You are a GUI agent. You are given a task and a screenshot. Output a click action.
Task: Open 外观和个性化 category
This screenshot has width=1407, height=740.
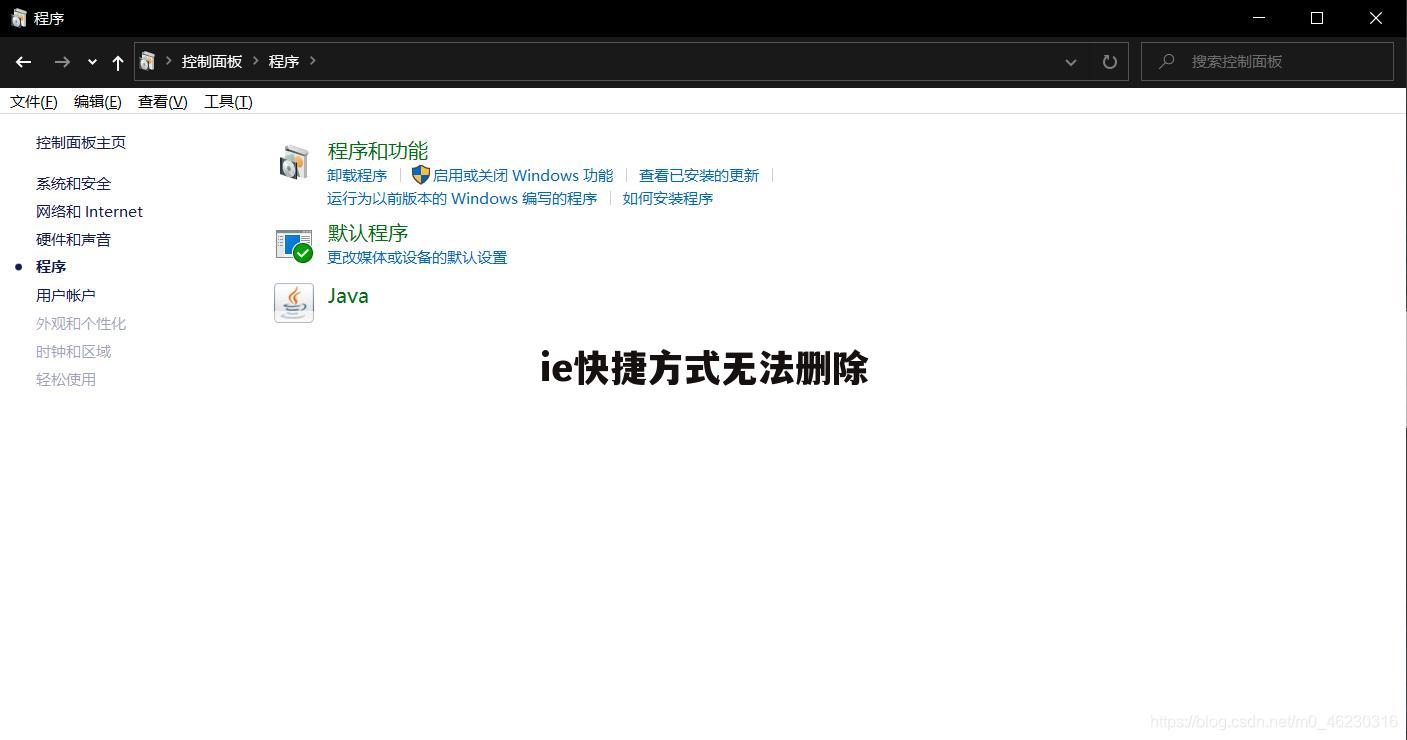81,323
